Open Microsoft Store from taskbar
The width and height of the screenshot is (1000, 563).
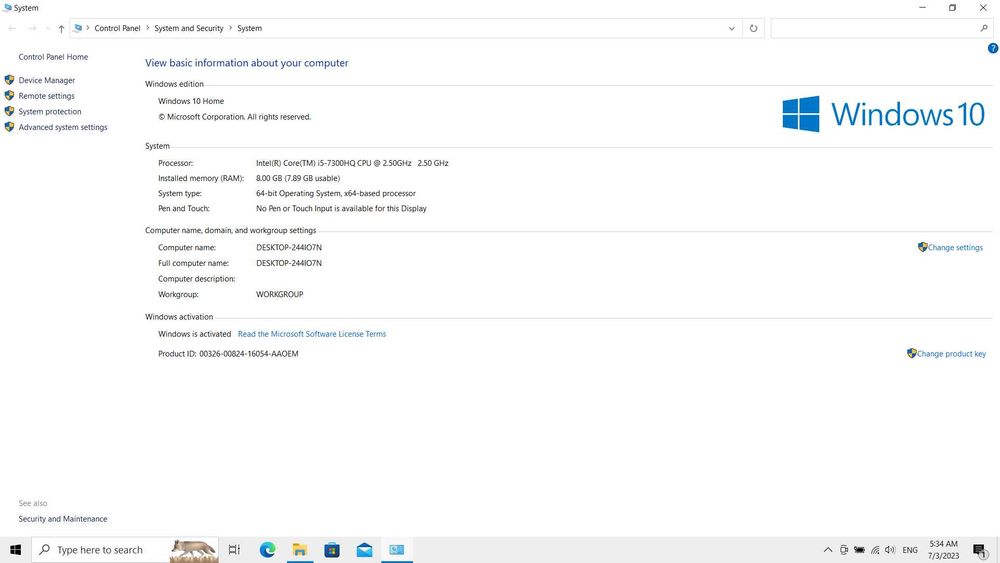332,550
